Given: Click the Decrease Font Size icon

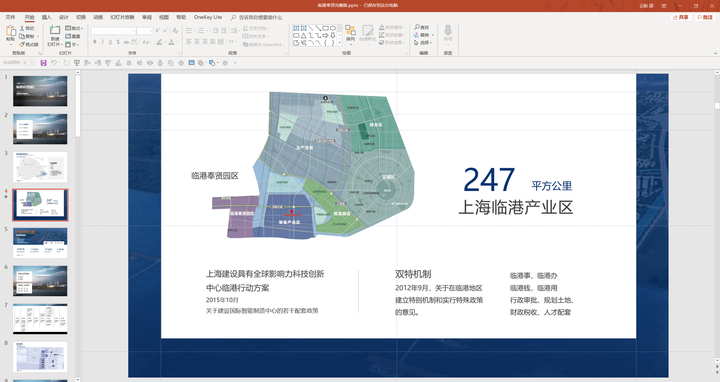Looking at the screenshot, I should pos(166,31).
